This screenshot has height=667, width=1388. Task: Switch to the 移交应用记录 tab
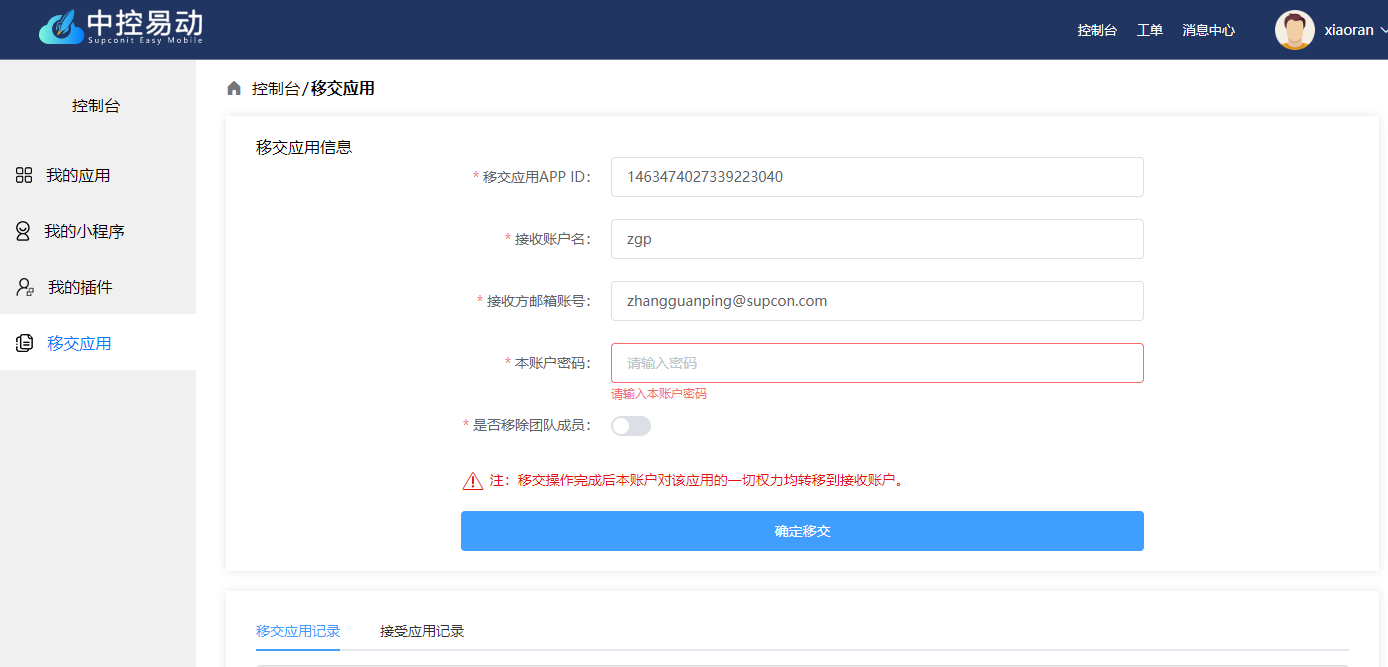point(298,631)
